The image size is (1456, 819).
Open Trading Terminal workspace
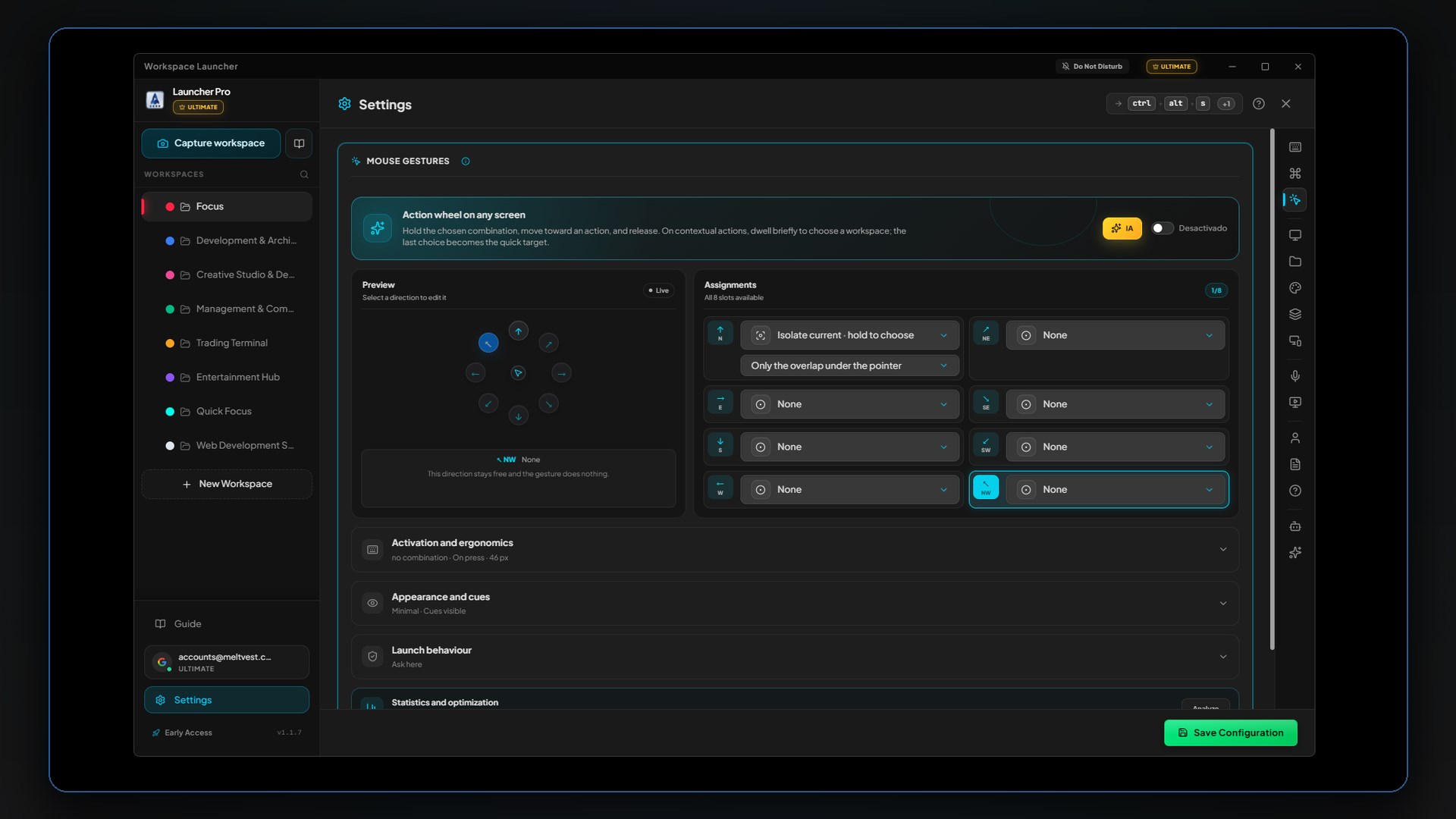227,344
